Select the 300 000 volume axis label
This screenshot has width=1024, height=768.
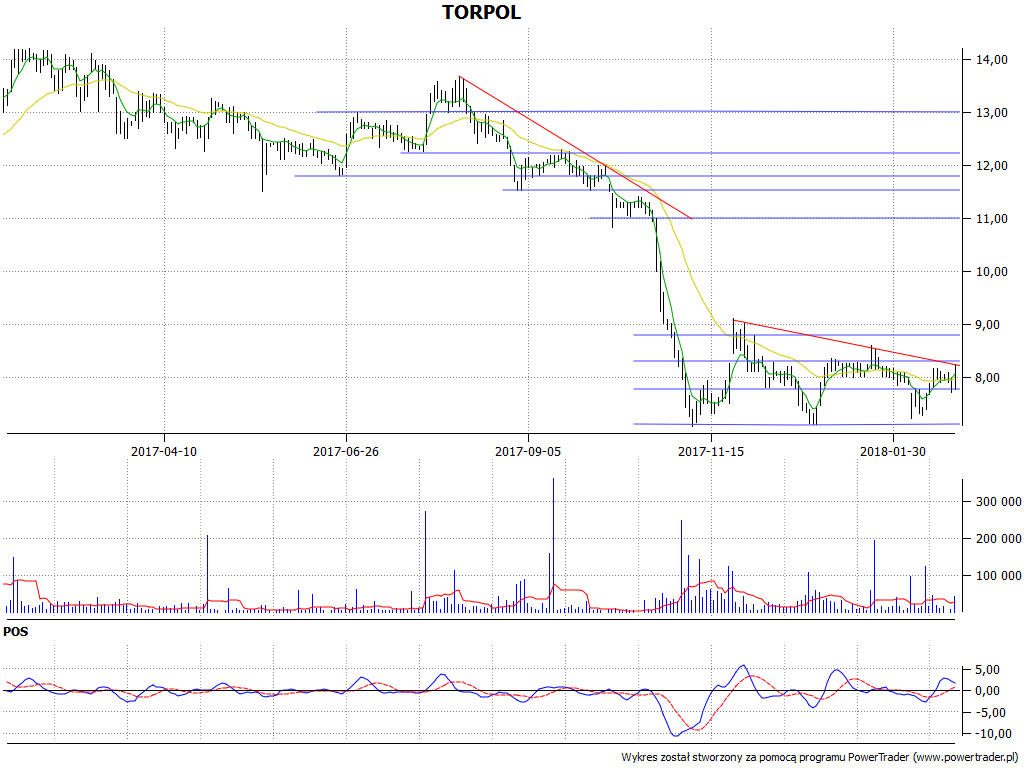999,502
